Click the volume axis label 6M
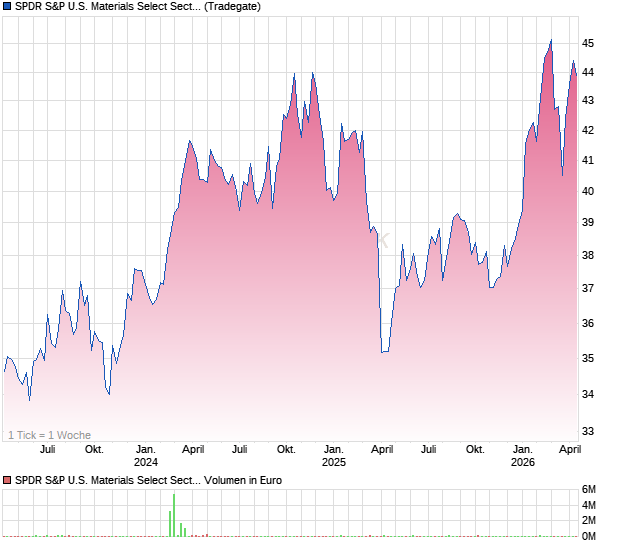 tap(588, 489)
